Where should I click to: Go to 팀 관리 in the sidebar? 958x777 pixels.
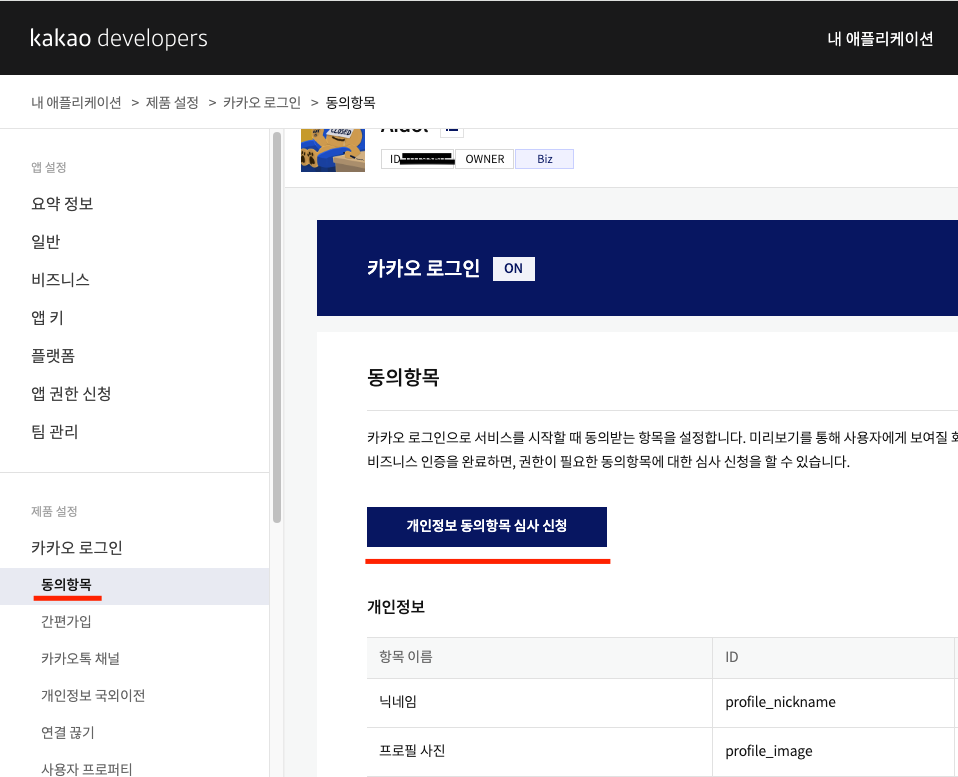pos(54,431)
